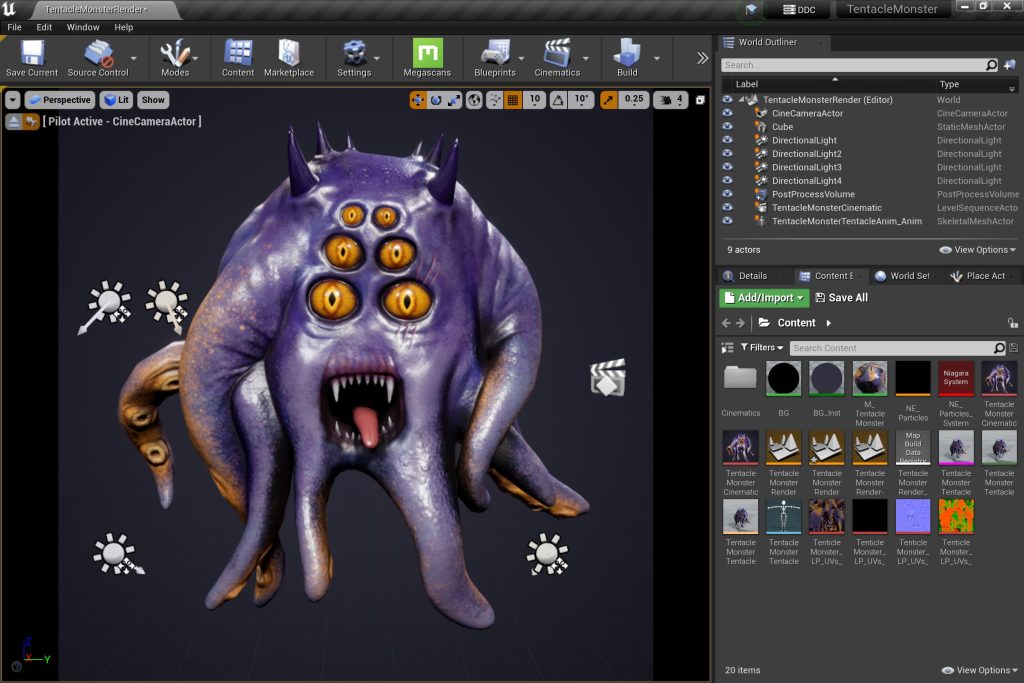Click the eject pilot icon beside Pilot Active

pos(14,121)
